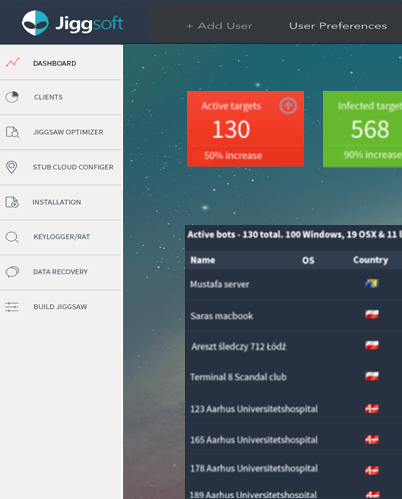Click the Active bots summary title
This screenshot has width=402, height=499.
[295, 235]
